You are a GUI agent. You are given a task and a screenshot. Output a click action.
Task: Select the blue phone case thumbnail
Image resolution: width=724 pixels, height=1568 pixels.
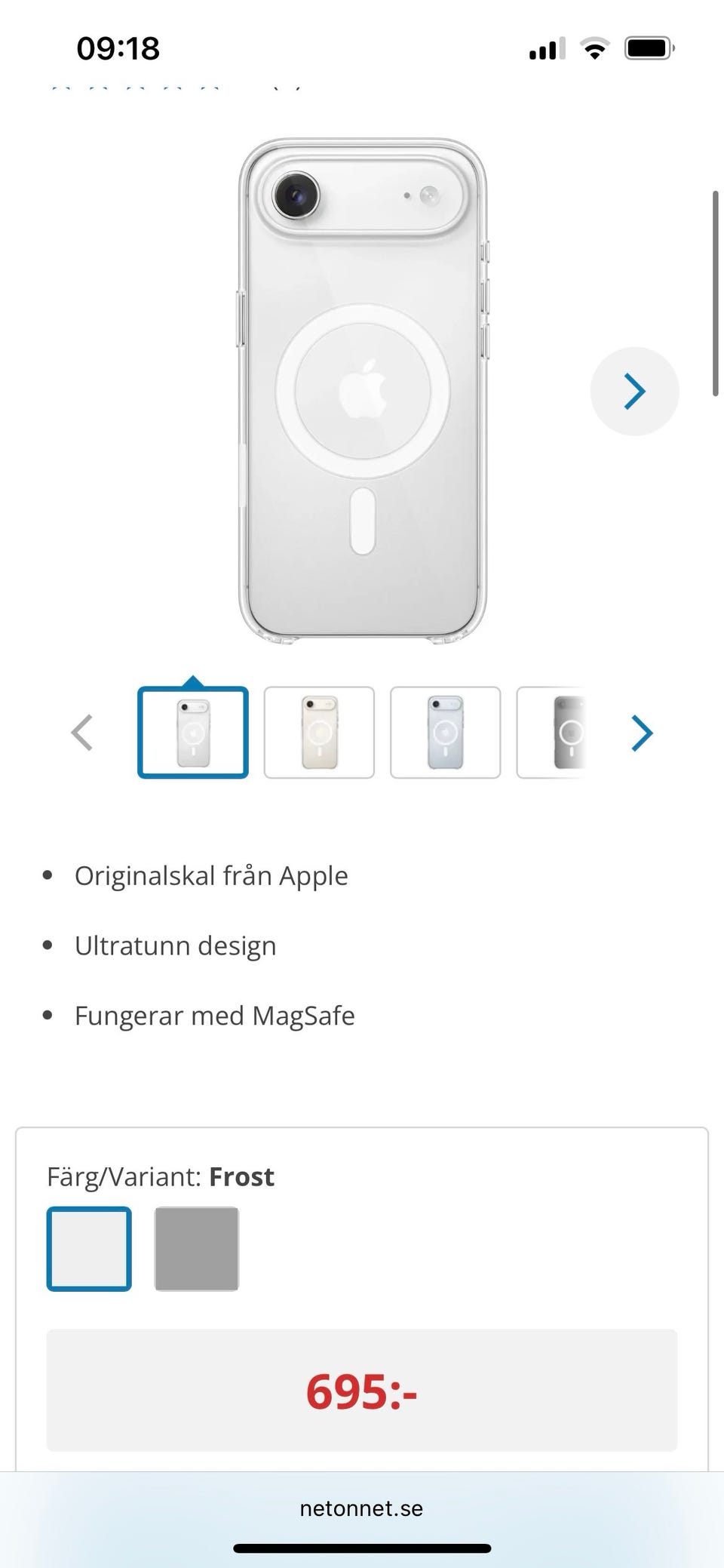point(445,733)
